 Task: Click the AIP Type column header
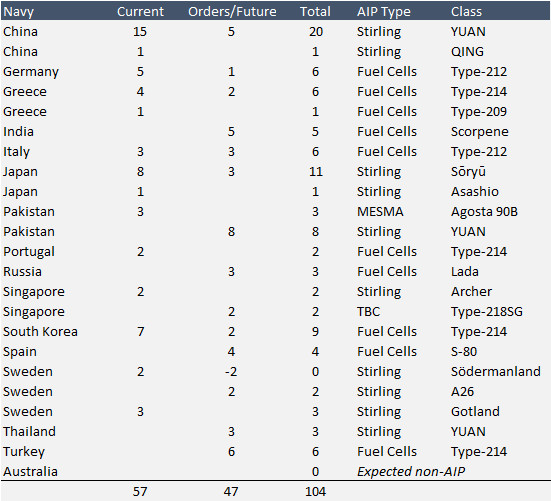[384, 12]
